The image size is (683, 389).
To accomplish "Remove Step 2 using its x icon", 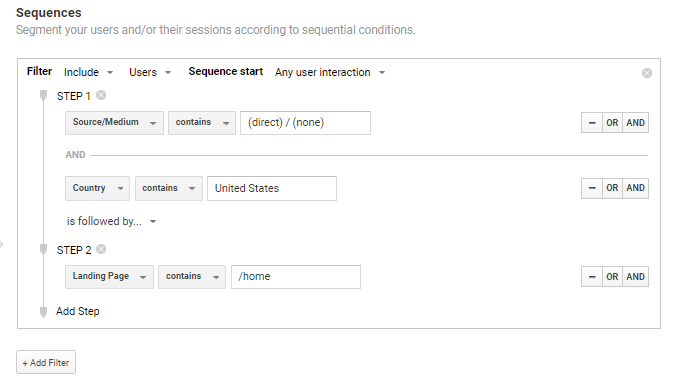I will (x=101, y=249).
